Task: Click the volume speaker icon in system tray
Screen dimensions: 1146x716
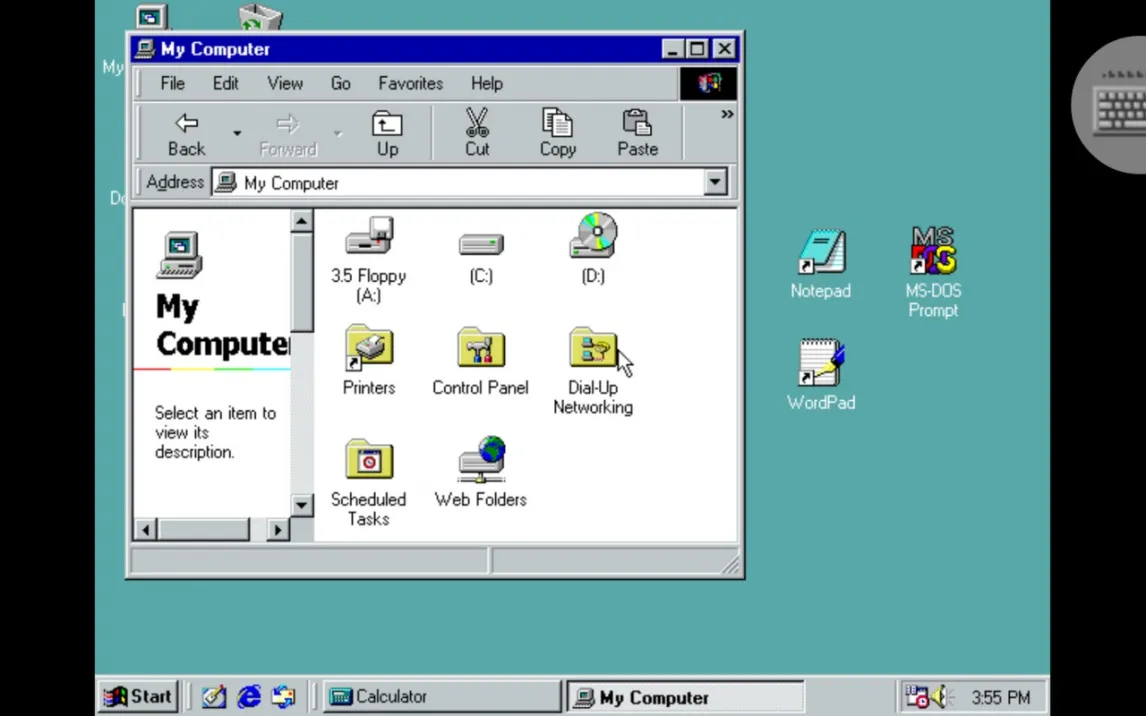Action: 939,697
